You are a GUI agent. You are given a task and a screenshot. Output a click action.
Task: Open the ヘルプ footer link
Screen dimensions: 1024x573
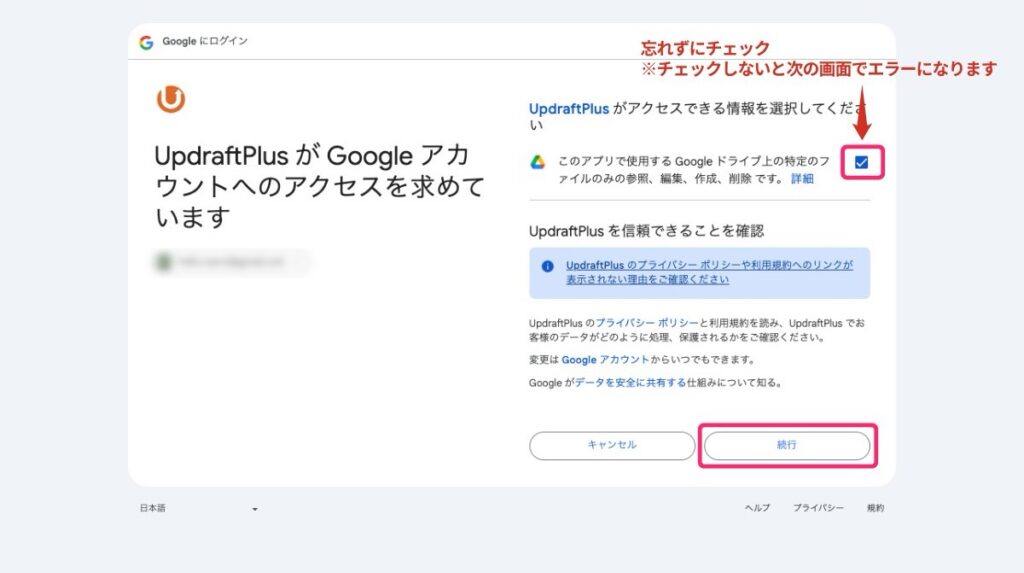758,508
